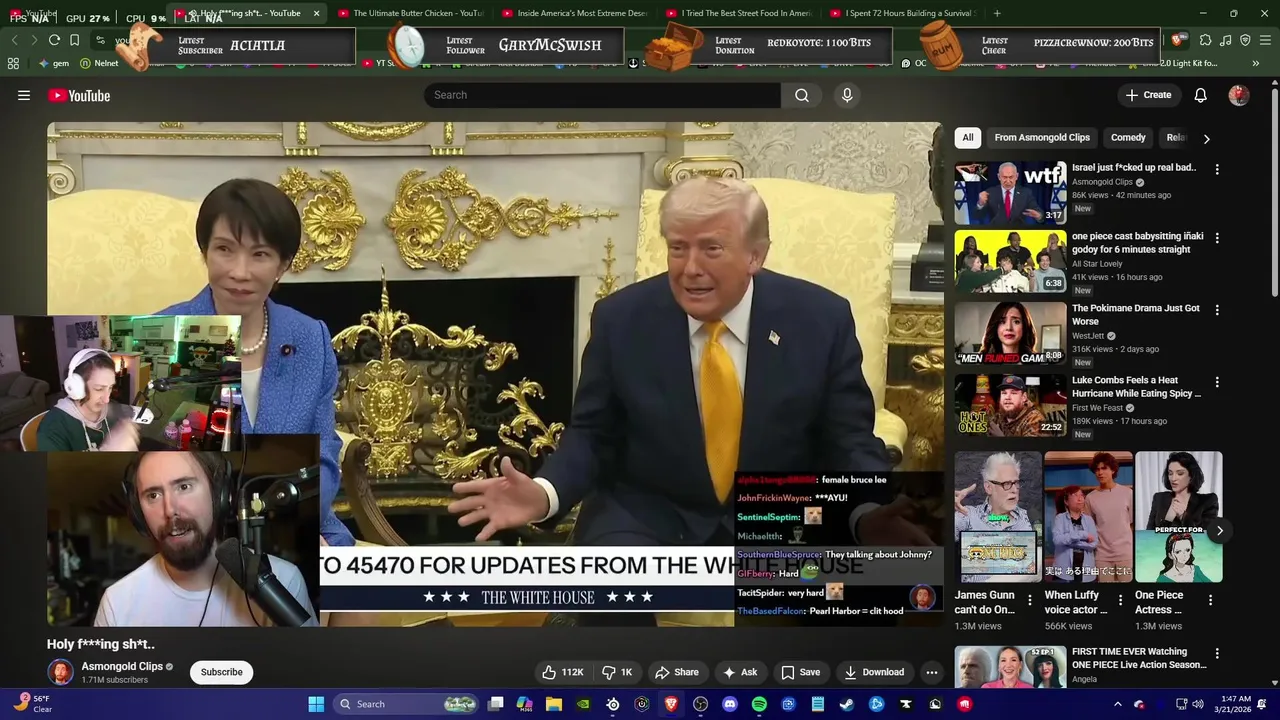
Task: Dislike the video with 1K dislikes
Action: tap(617, 672)
